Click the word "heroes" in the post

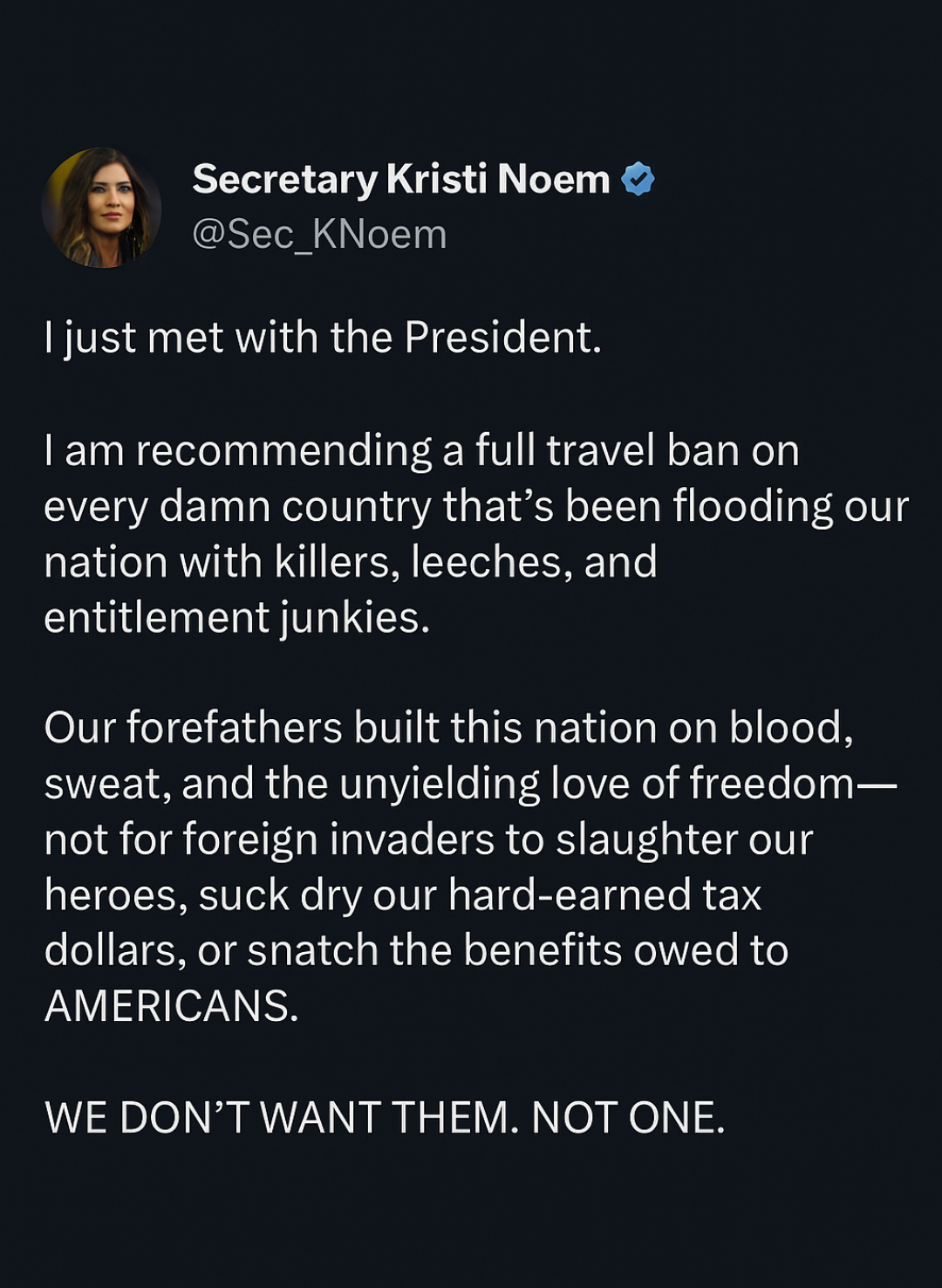tap(115, 895)
